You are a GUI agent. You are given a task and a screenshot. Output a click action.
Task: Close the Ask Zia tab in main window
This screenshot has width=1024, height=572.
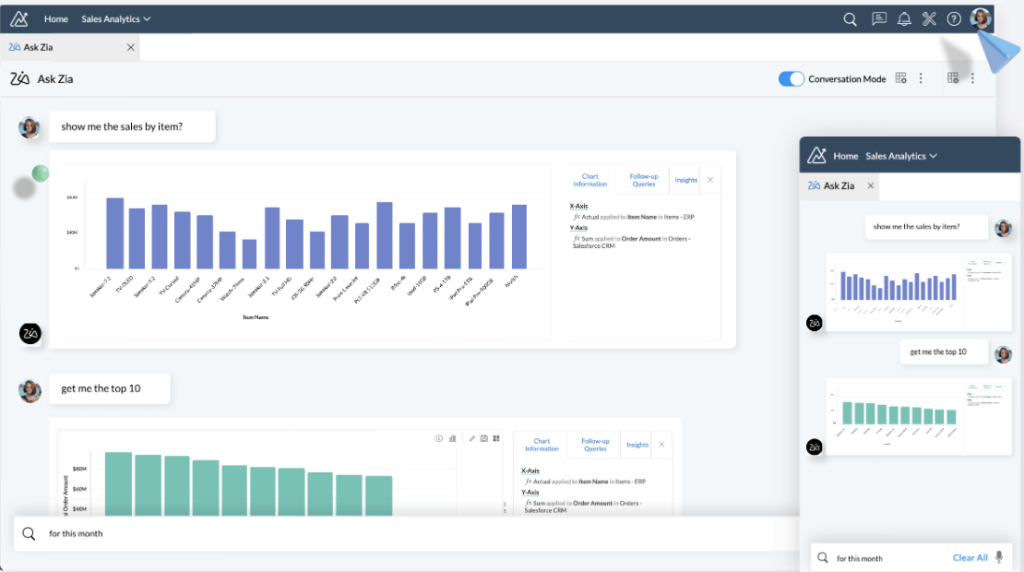click(x=131, y=47)
